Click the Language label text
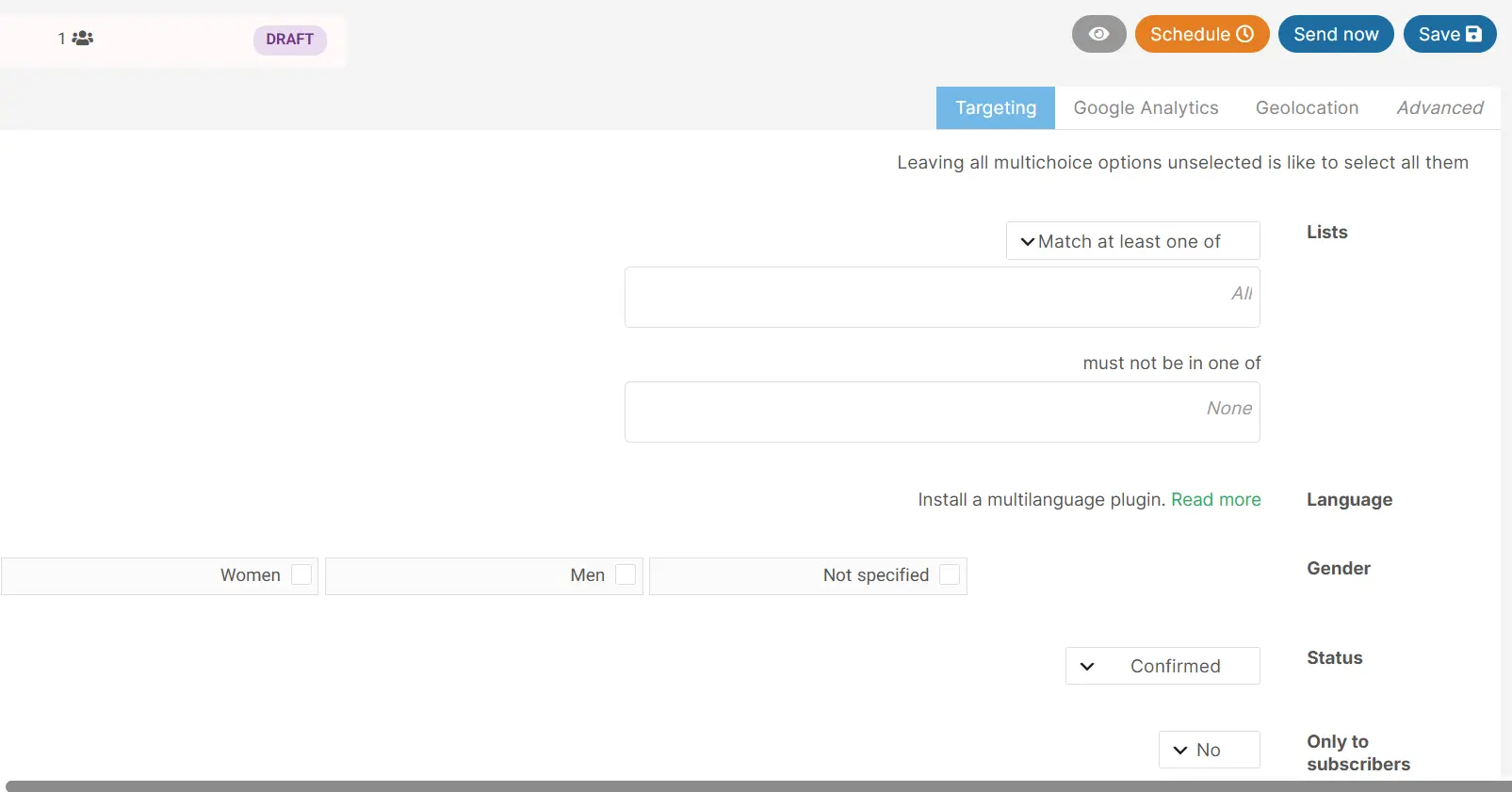The height and width of the screenshot is (792, 1512). 1349,500
